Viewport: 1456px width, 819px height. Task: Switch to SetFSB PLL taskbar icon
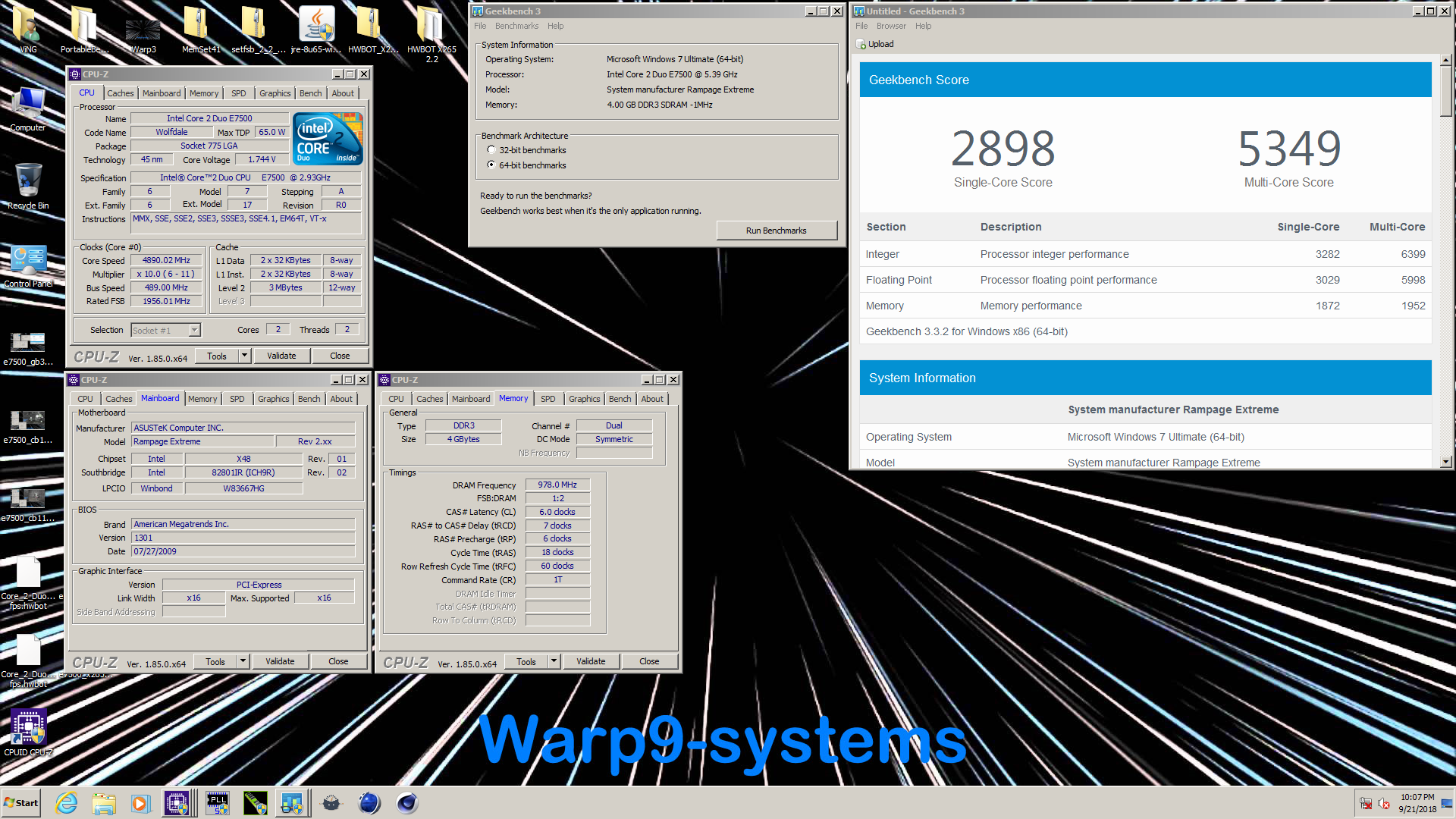(x=218, y=803)
